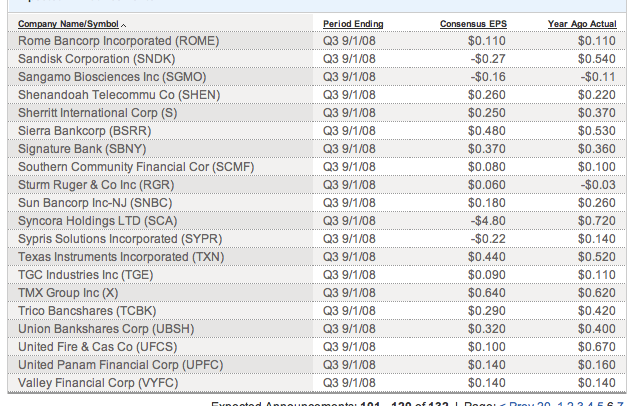Select Trico Bancshares (TCBK) row

[x=90, y=310]
